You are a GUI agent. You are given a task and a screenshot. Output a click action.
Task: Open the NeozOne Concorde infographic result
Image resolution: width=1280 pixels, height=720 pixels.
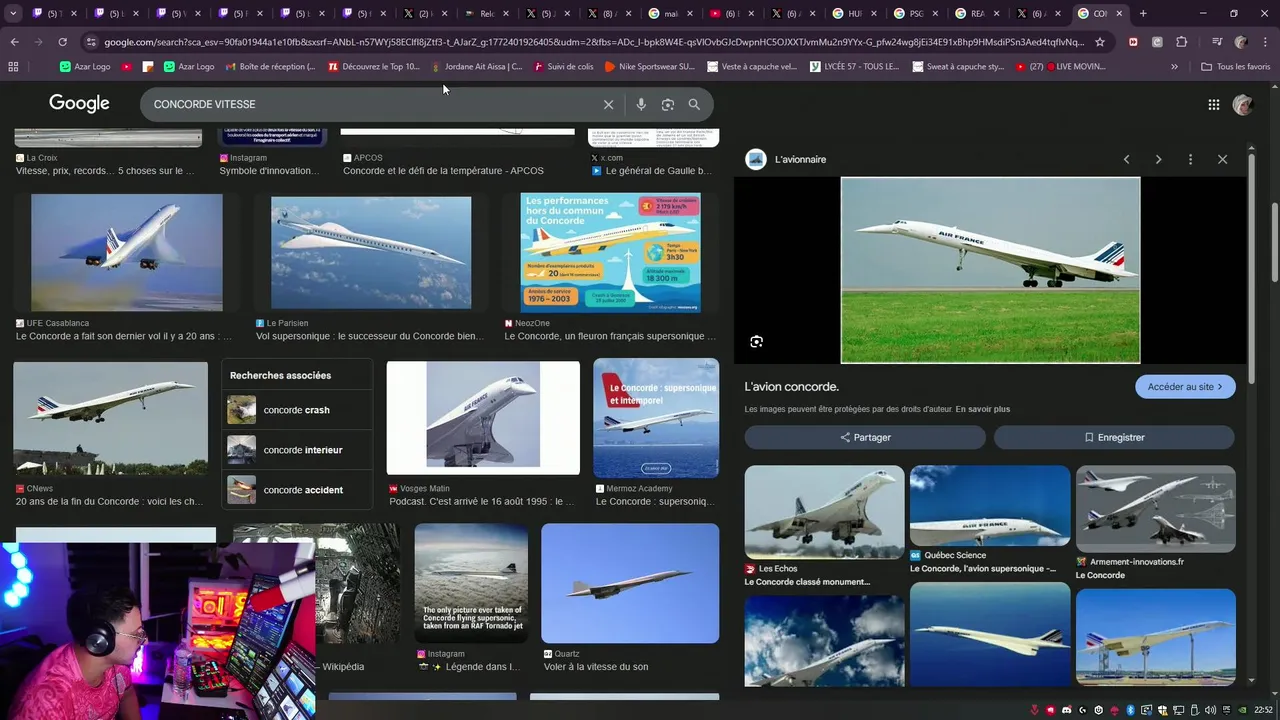point(610,252)
